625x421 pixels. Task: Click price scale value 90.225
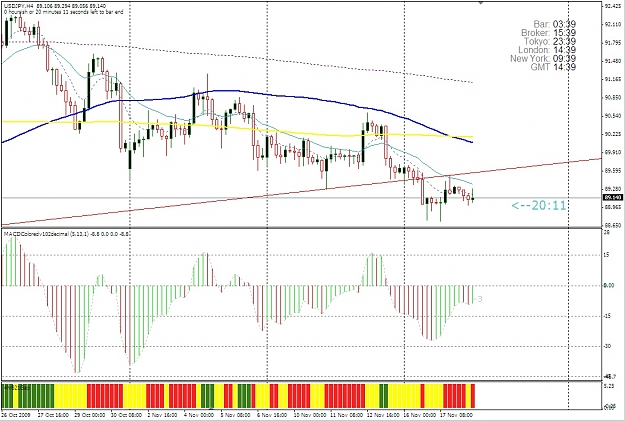[613, 134]
